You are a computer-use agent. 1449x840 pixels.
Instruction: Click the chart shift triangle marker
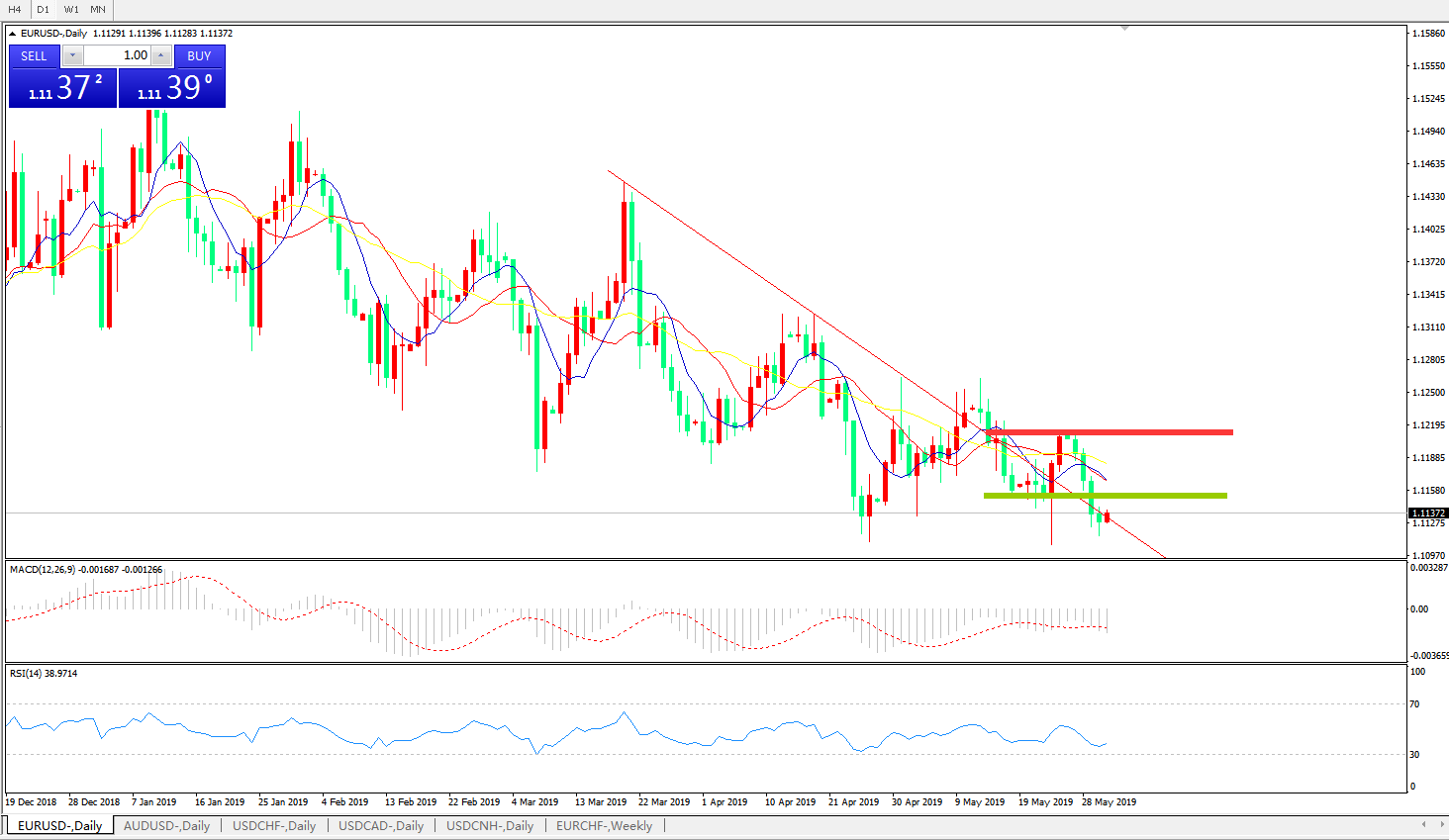pos(1124,29)
